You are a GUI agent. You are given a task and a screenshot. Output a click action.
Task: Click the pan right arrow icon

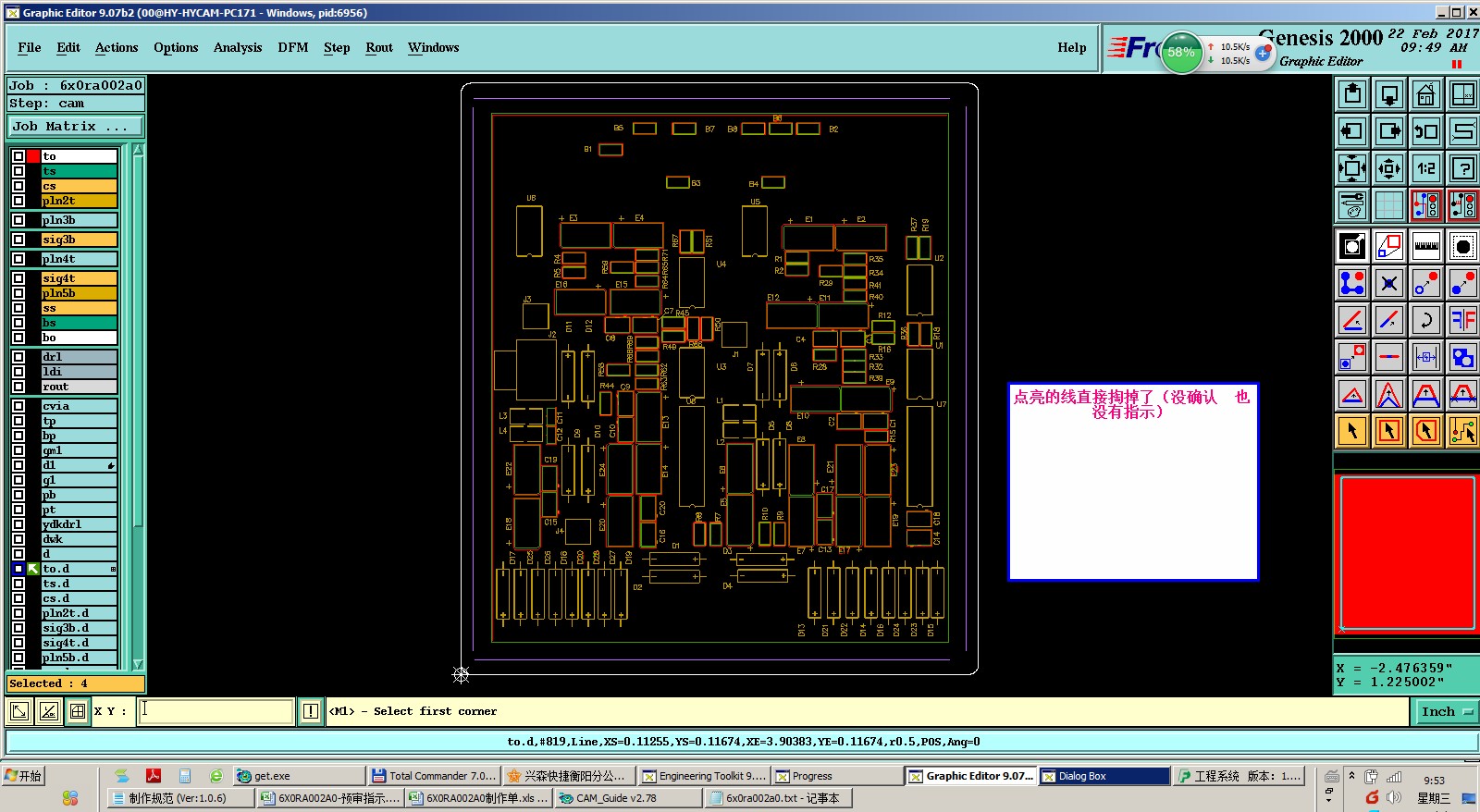1389,131
